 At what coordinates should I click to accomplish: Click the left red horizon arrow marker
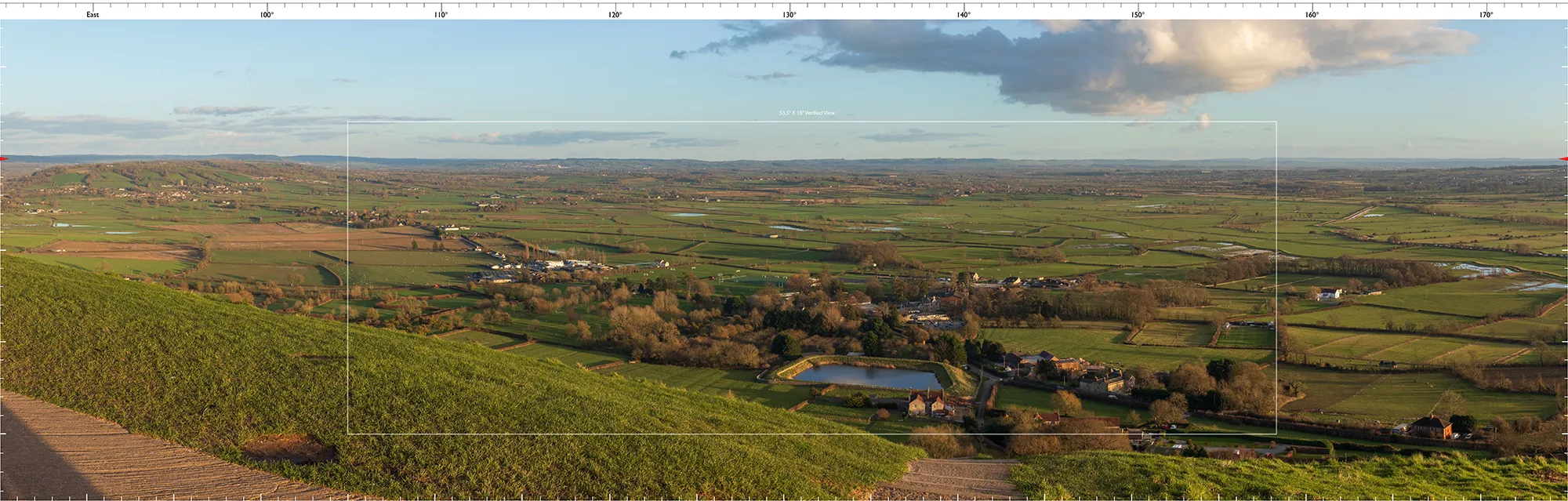pos(4,159)
